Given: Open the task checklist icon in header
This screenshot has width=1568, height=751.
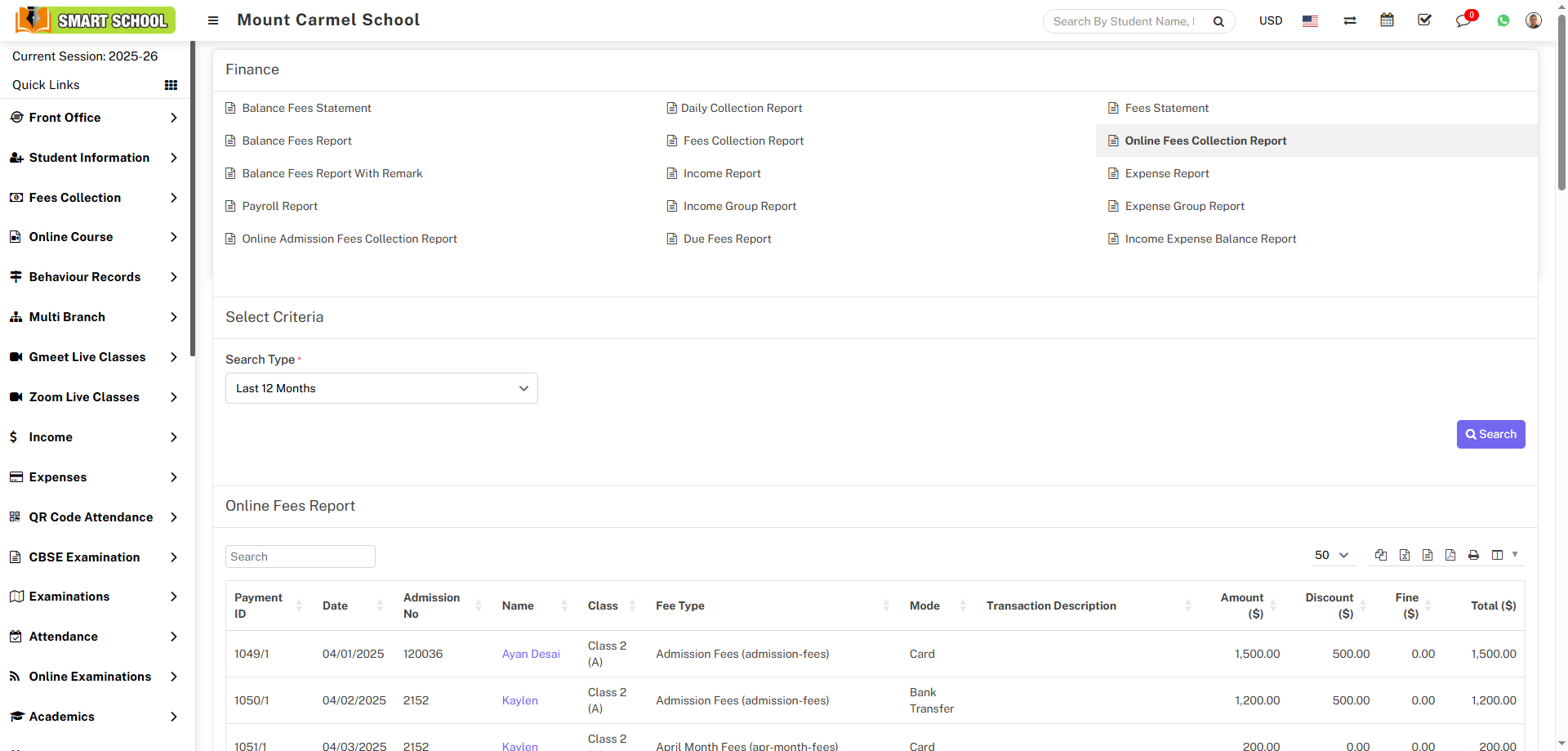Looking at the screenshot, I should [x=1424, y=20].
